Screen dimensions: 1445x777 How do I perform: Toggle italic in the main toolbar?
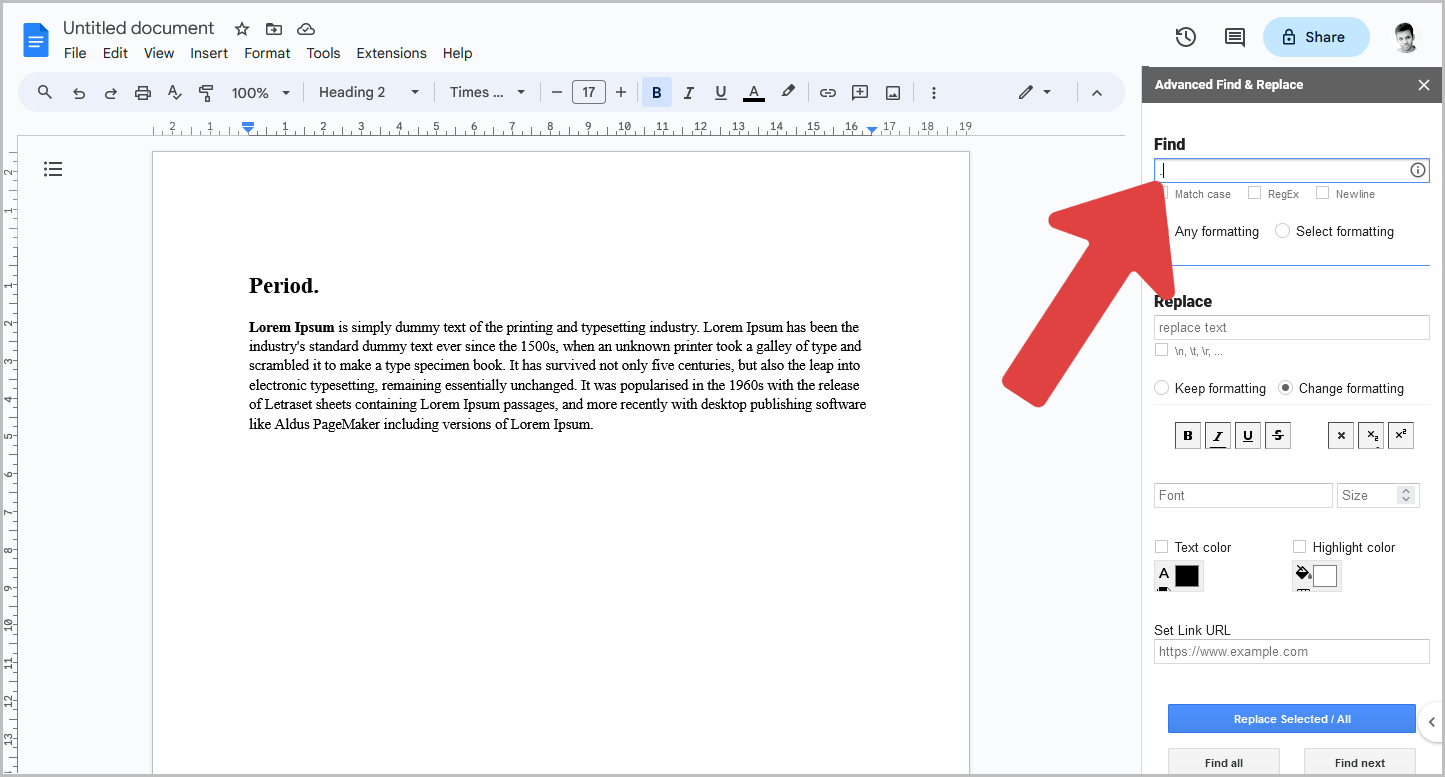tap(689, 93)
